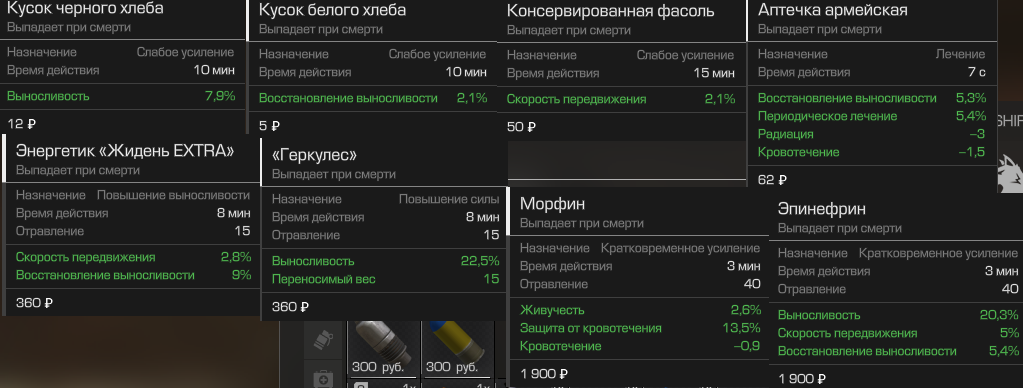The height and width of the screenshot is (388, 1023).
Task: Select the «Кусок черного хлеба» tooltip title
Action: point(85,8)
